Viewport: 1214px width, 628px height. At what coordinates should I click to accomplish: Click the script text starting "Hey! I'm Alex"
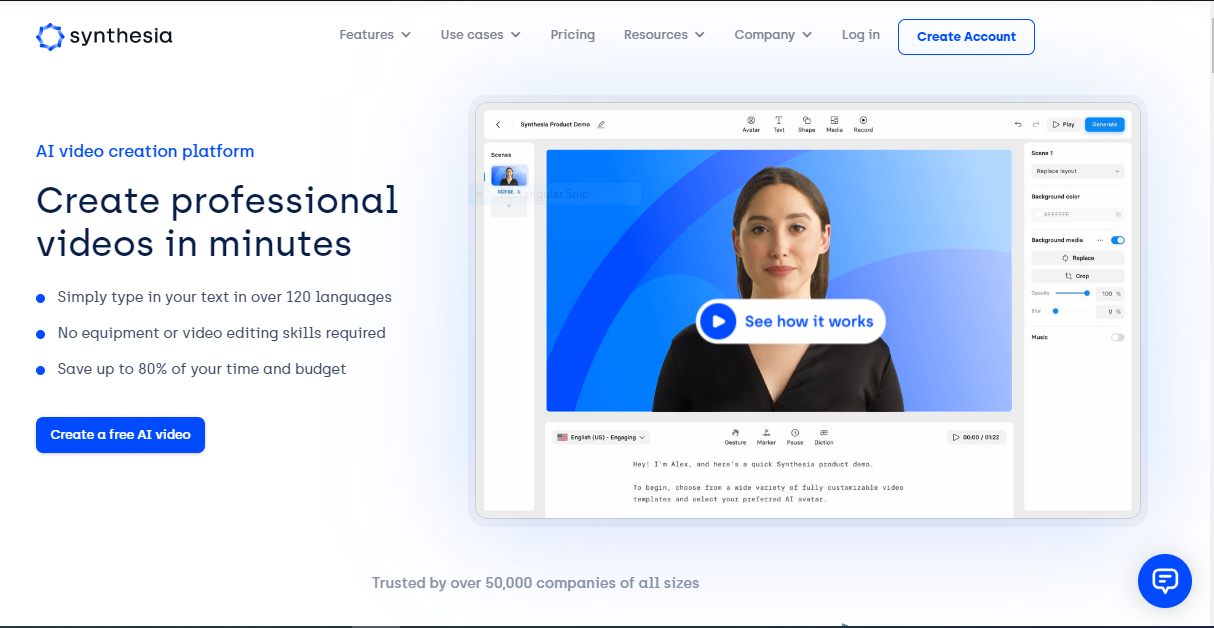[x=753, y=464]
